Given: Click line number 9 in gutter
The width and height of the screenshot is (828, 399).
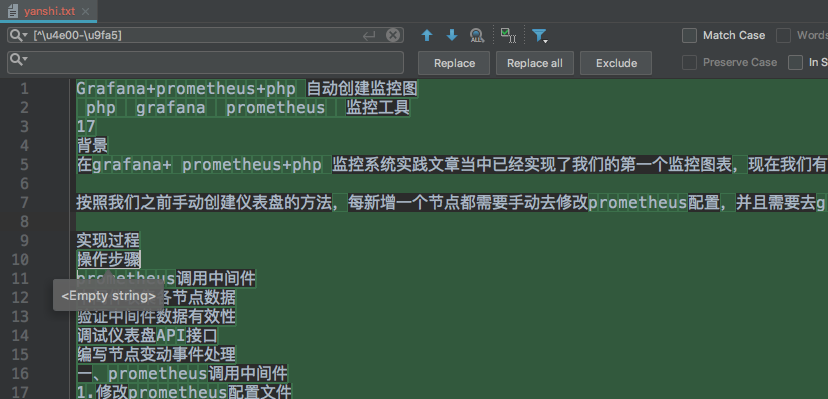Looking at the screenshot, I should (x=24, y=241).
